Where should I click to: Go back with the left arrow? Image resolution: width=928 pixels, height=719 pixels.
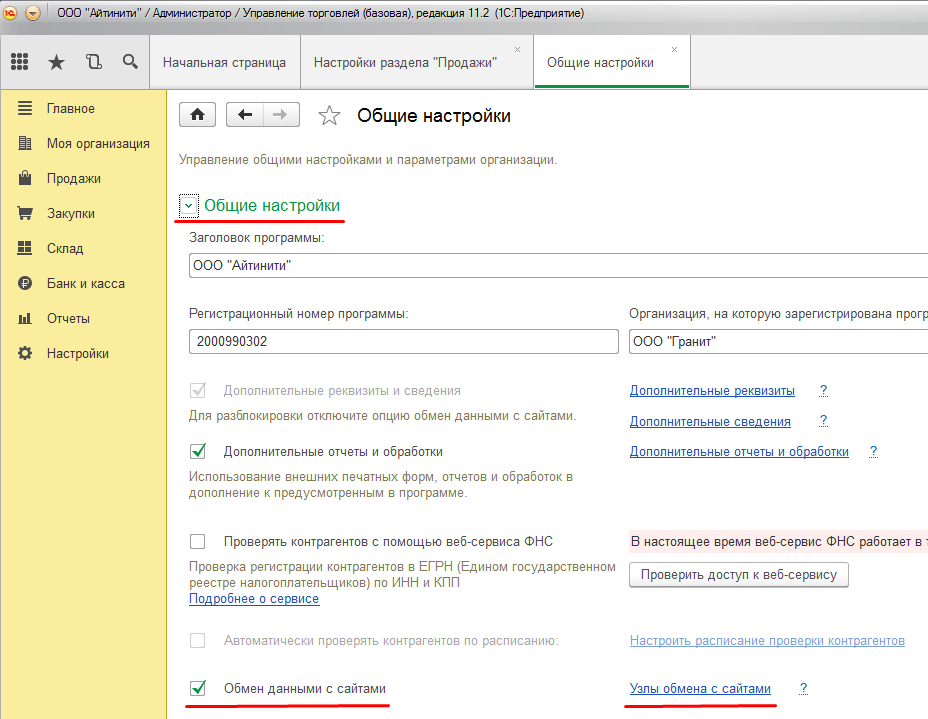244,114
